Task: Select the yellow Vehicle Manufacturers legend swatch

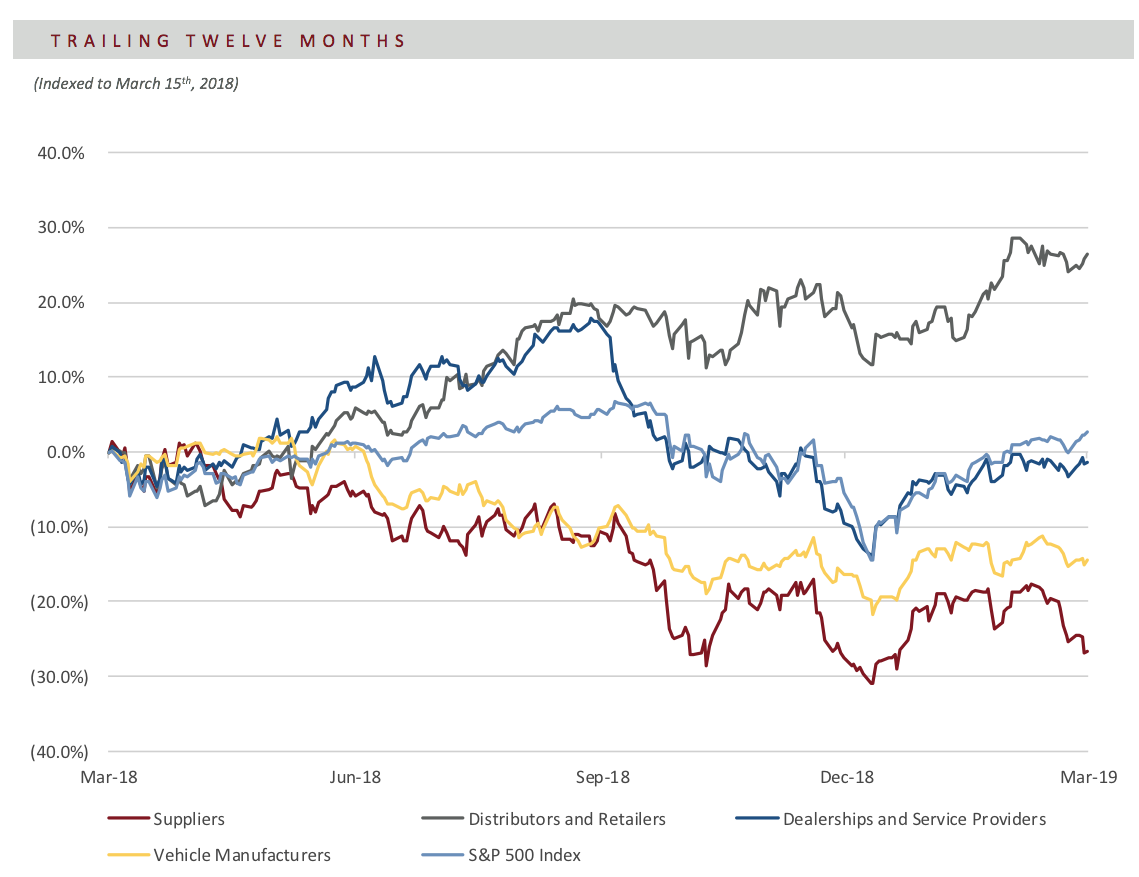Action: click(x=129, y=855)
